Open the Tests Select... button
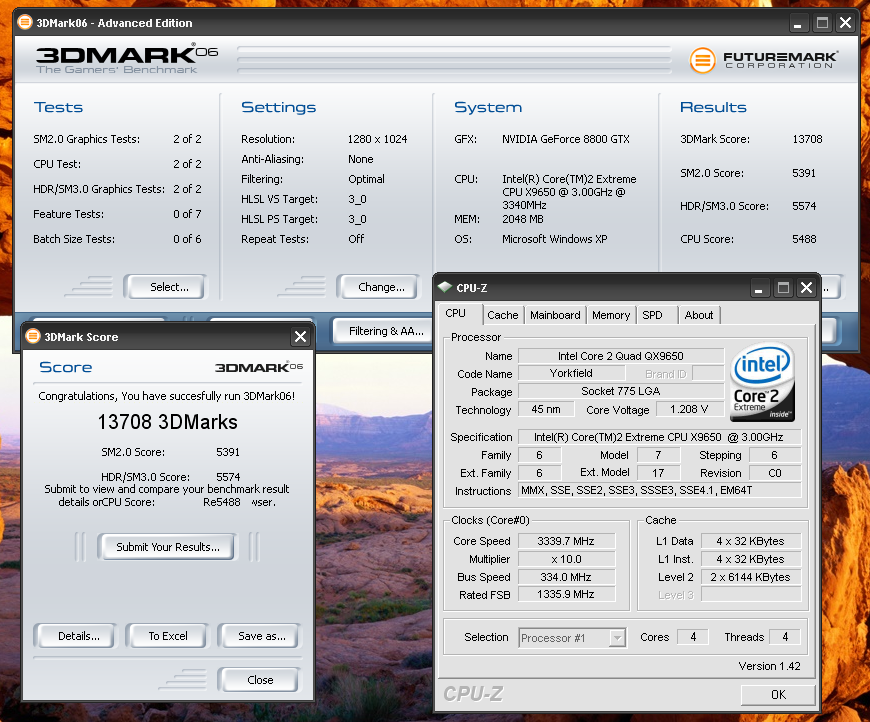The height and width of the screenshot is (722, 870). (x=165, y=287)
